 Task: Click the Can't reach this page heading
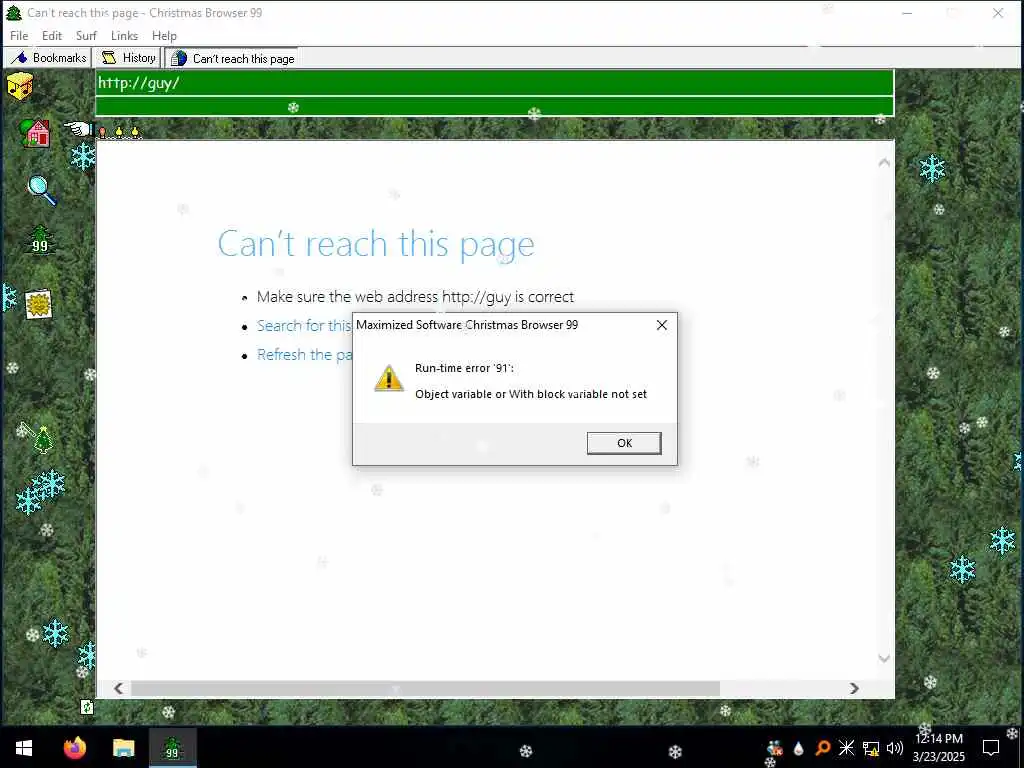[376, 245]
